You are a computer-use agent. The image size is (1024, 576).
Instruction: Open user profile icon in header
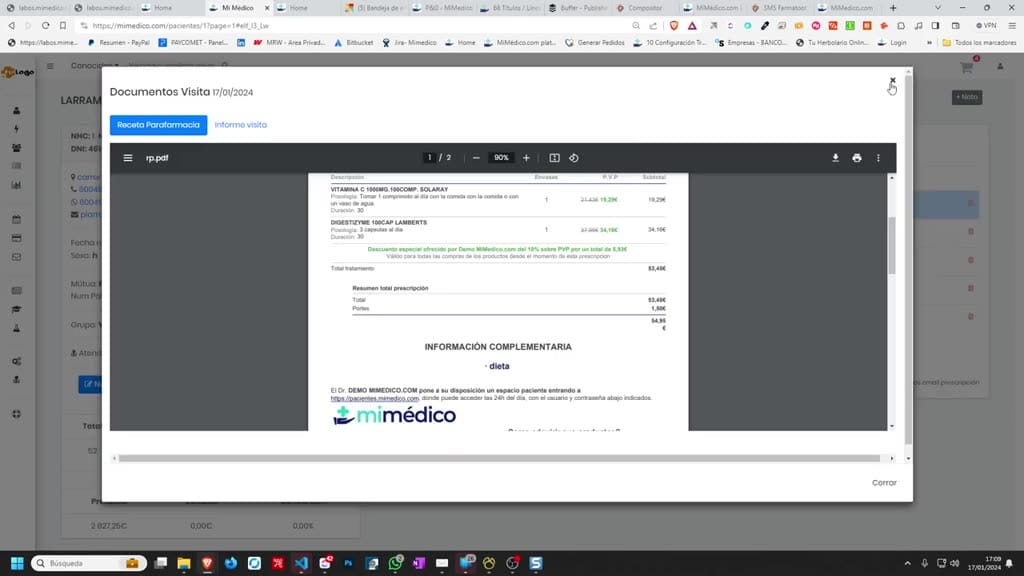(x=1000, y=67)
